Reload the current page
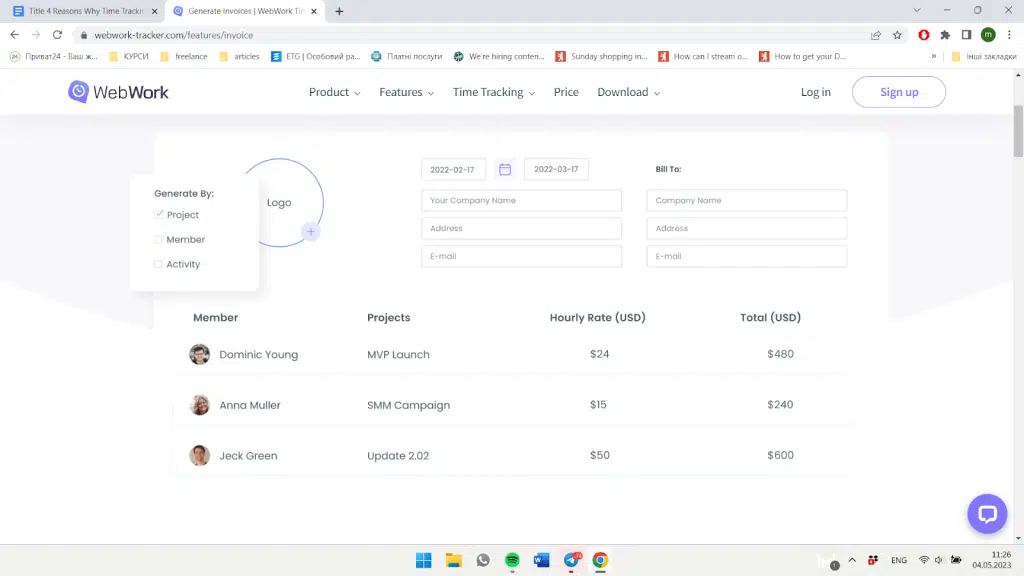1024x576 pixels. click(x=58, y=35)
